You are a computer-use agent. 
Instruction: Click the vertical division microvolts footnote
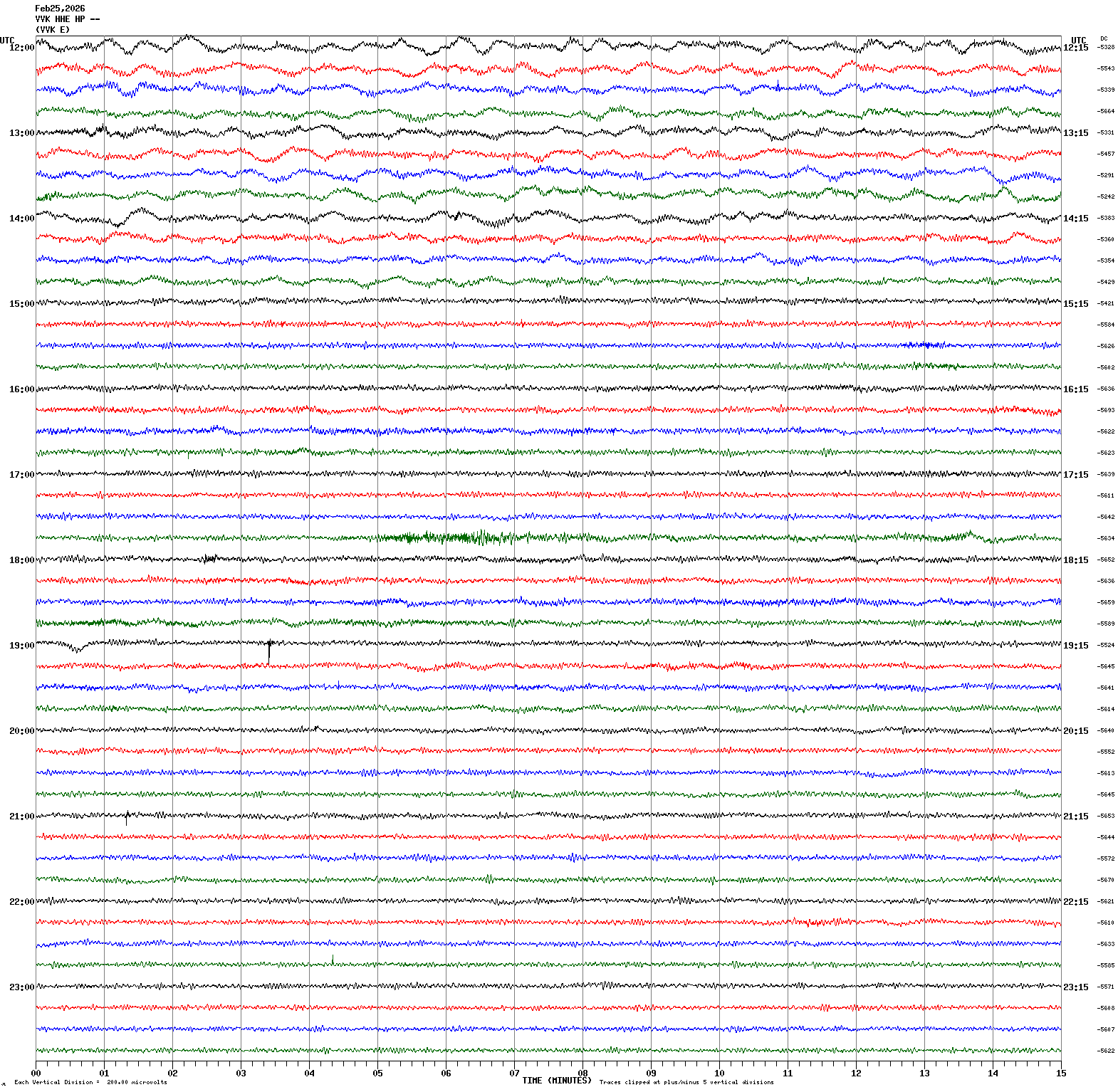tap(90, 1082)
